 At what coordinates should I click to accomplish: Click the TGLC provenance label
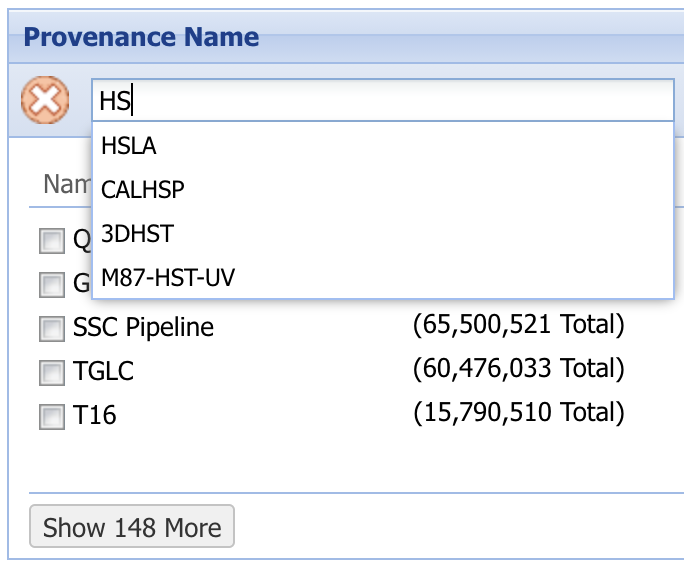point(103,372)
